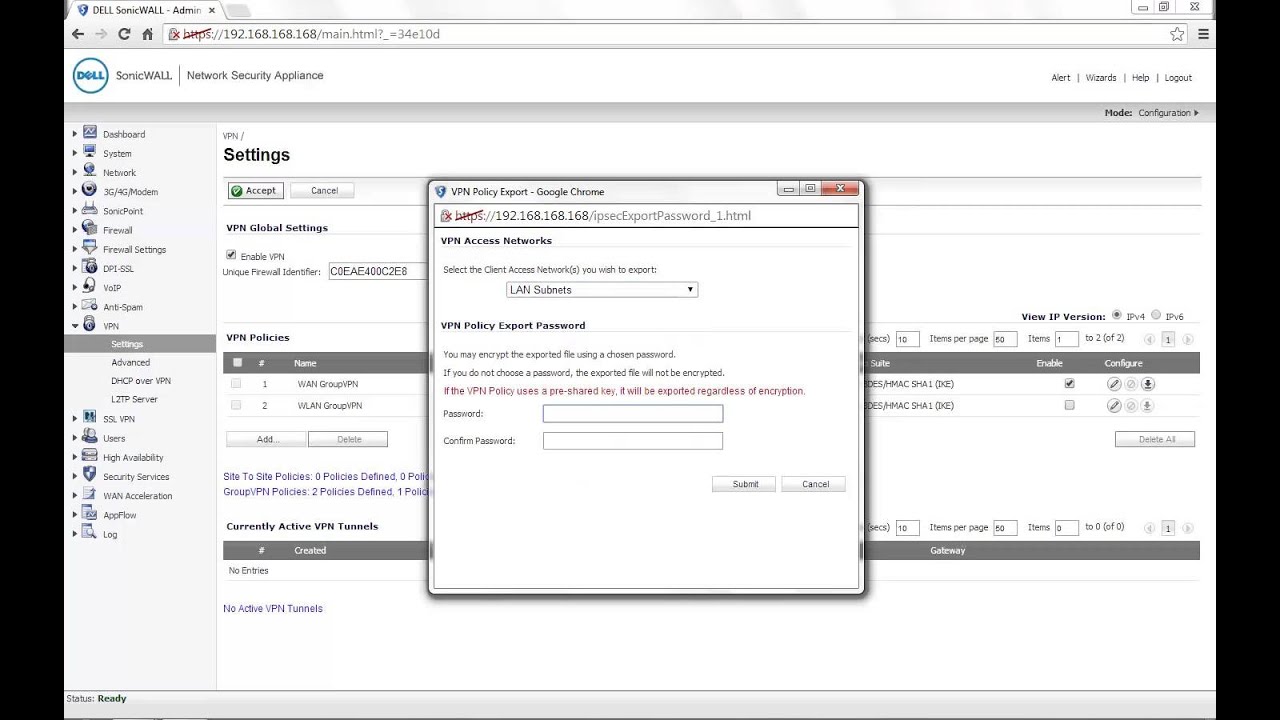Click Submit in the VPN Policy Export dialog
Viewport: 1280px width, 720px height.
[x=745, y=484]
